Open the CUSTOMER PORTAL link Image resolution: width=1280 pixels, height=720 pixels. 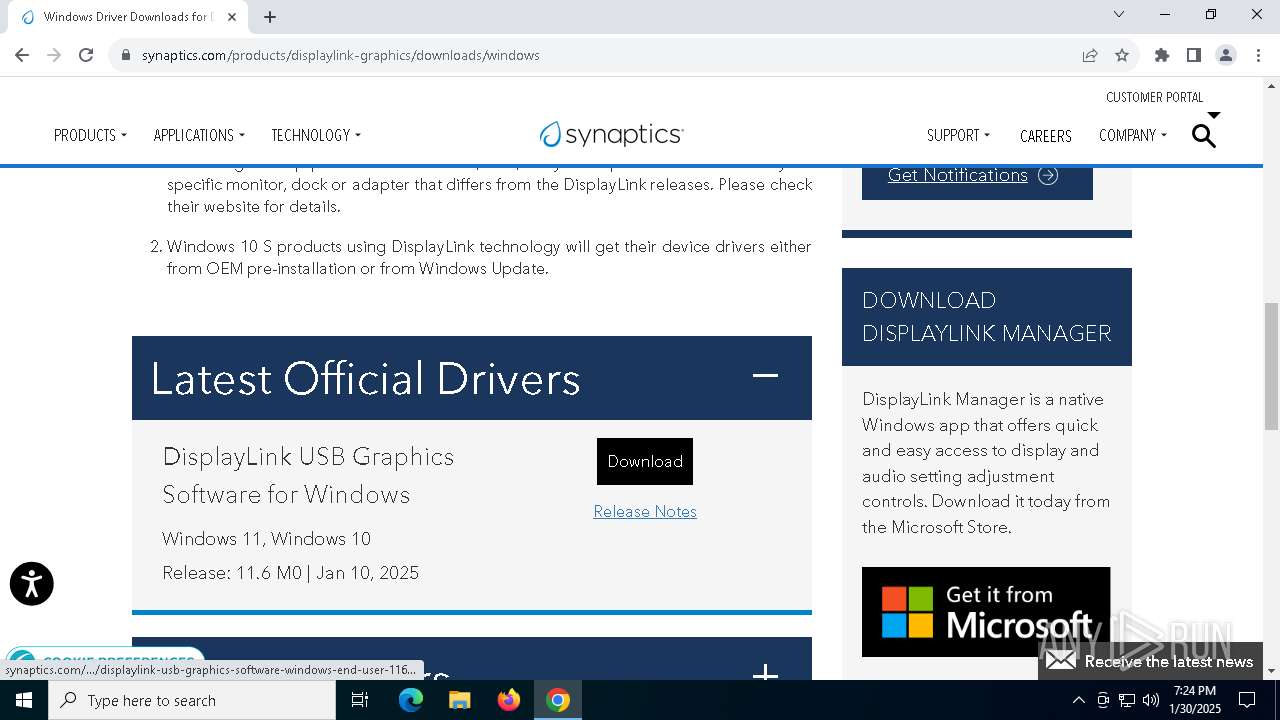1154,97
